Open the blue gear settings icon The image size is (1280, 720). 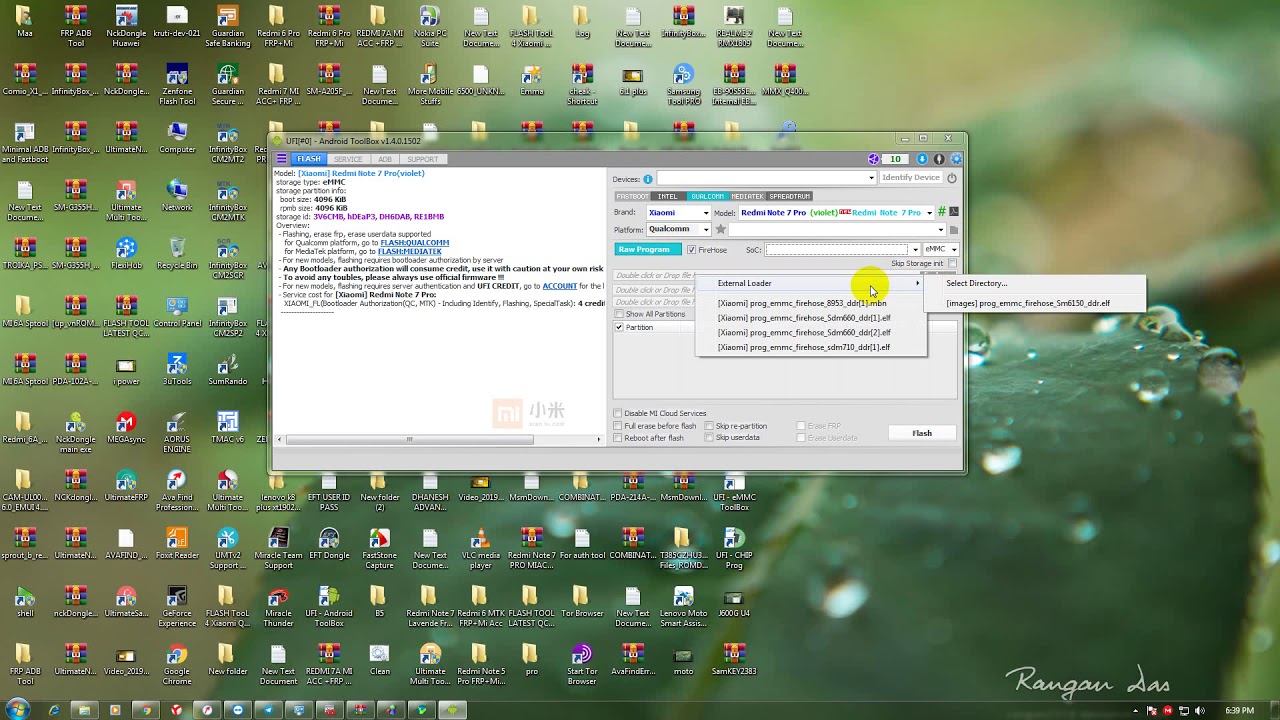coord(956,159)
